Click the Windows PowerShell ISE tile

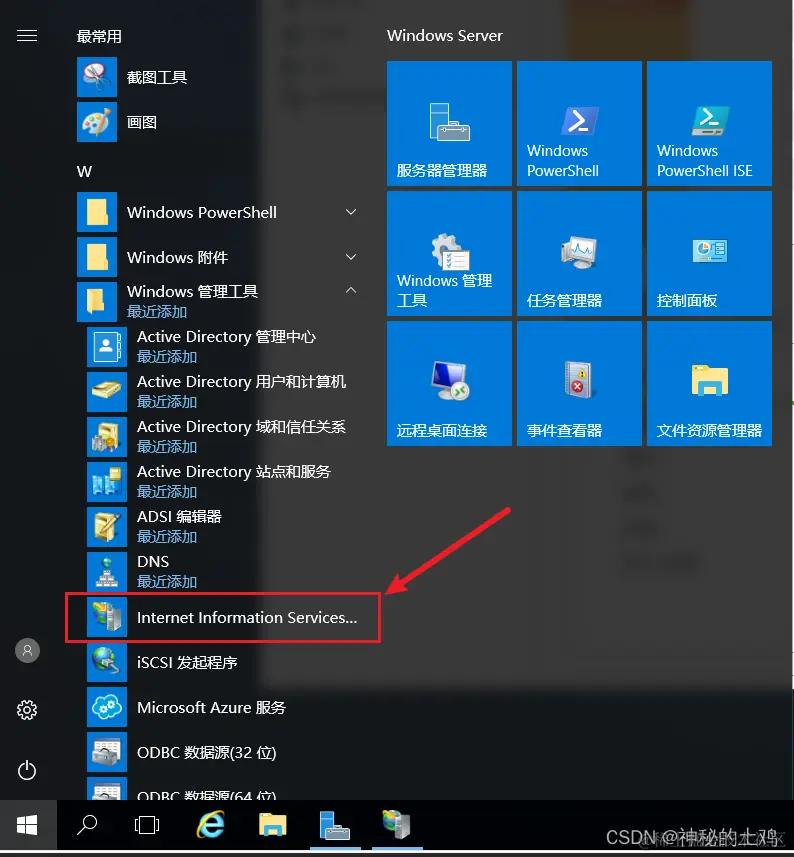tap(709, 124)
